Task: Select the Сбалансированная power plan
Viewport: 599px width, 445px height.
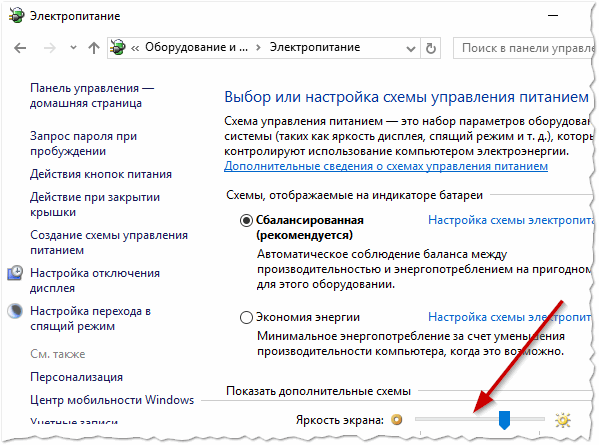Action: point(246,220)
